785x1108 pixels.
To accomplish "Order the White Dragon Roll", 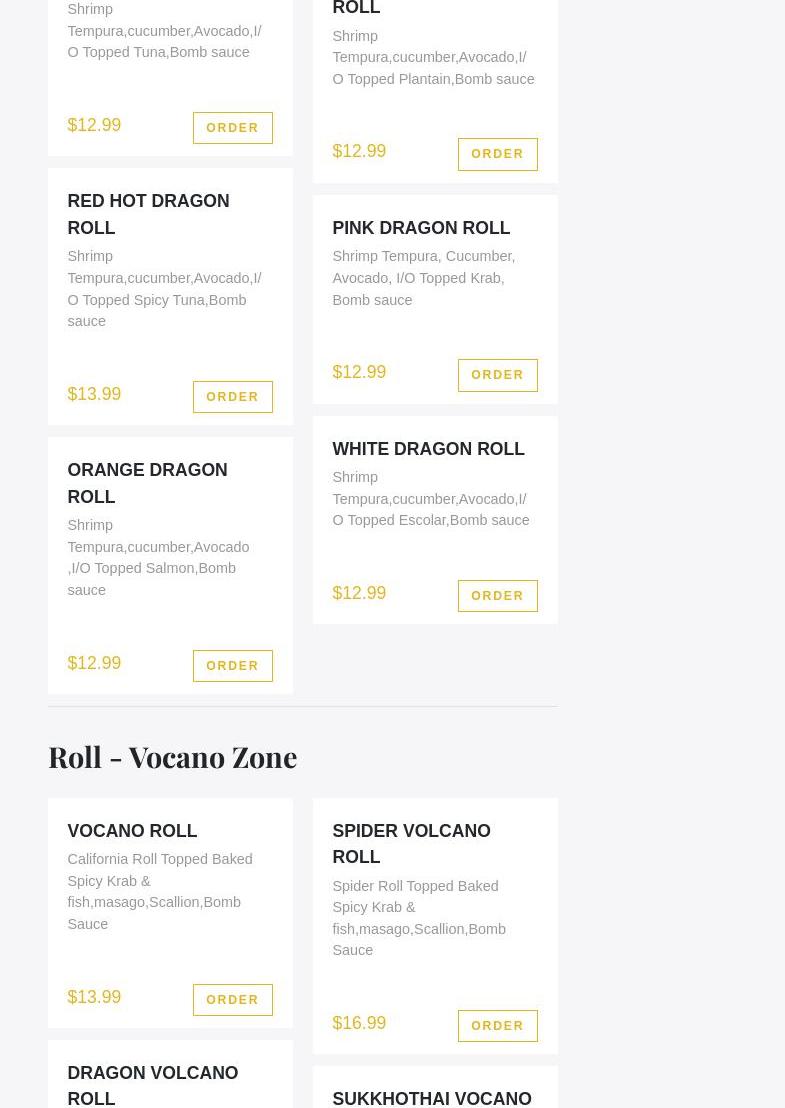I will pyautogui.click(x=497, y=596).
